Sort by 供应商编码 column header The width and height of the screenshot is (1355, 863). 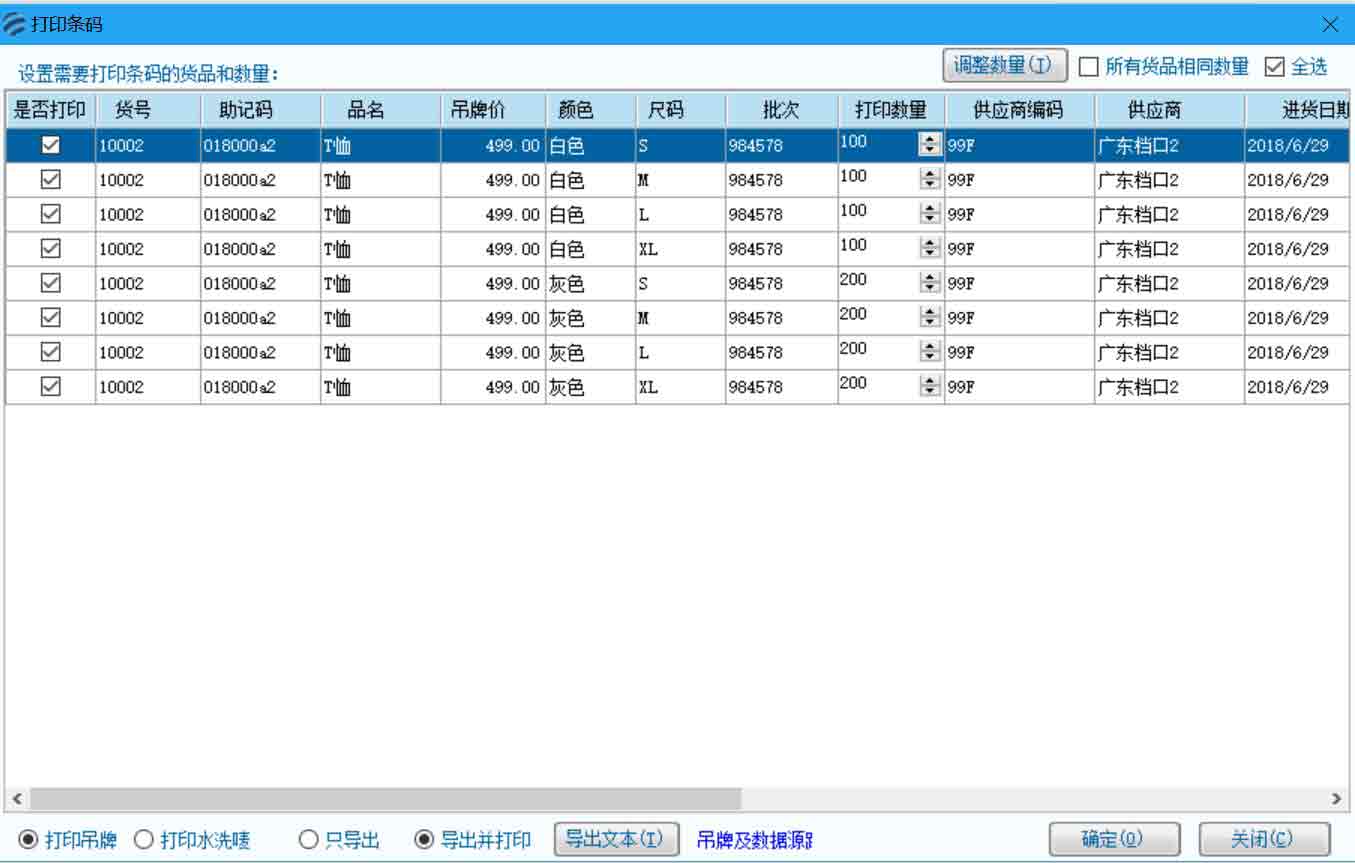coord(1019,110)
